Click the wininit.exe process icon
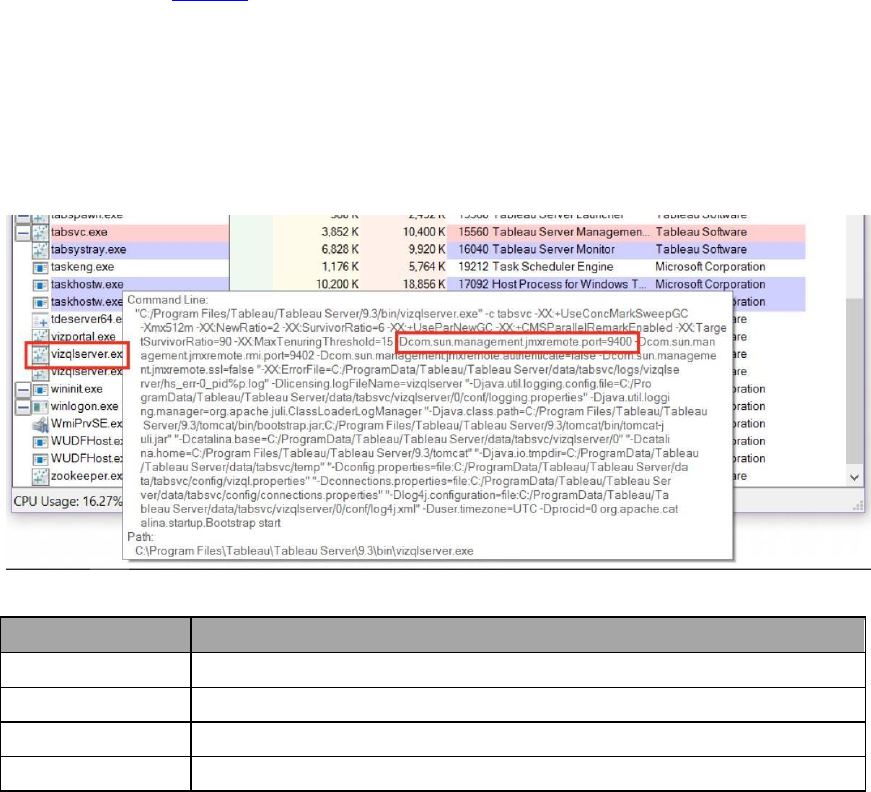Image resolution: width=871 pixels, height=792 pixels. tap(40, 389)
